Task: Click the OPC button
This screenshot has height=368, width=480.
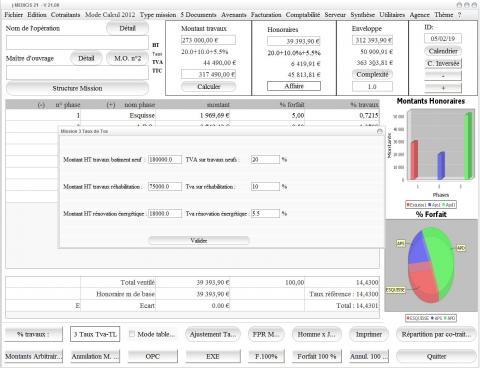Action: [153, 356]
